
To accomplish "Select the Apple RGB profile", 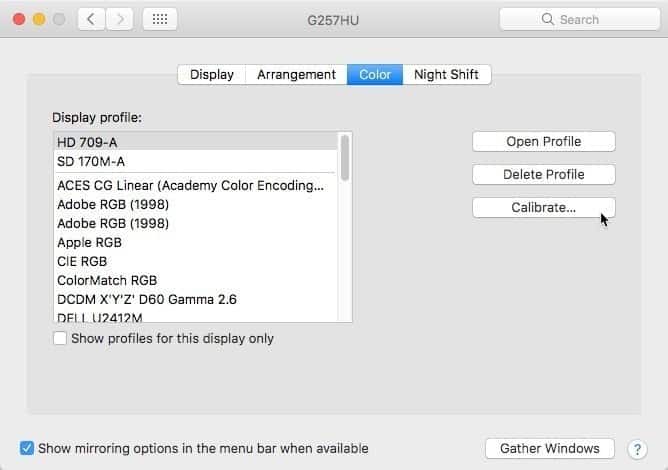I will coord(196,242).
